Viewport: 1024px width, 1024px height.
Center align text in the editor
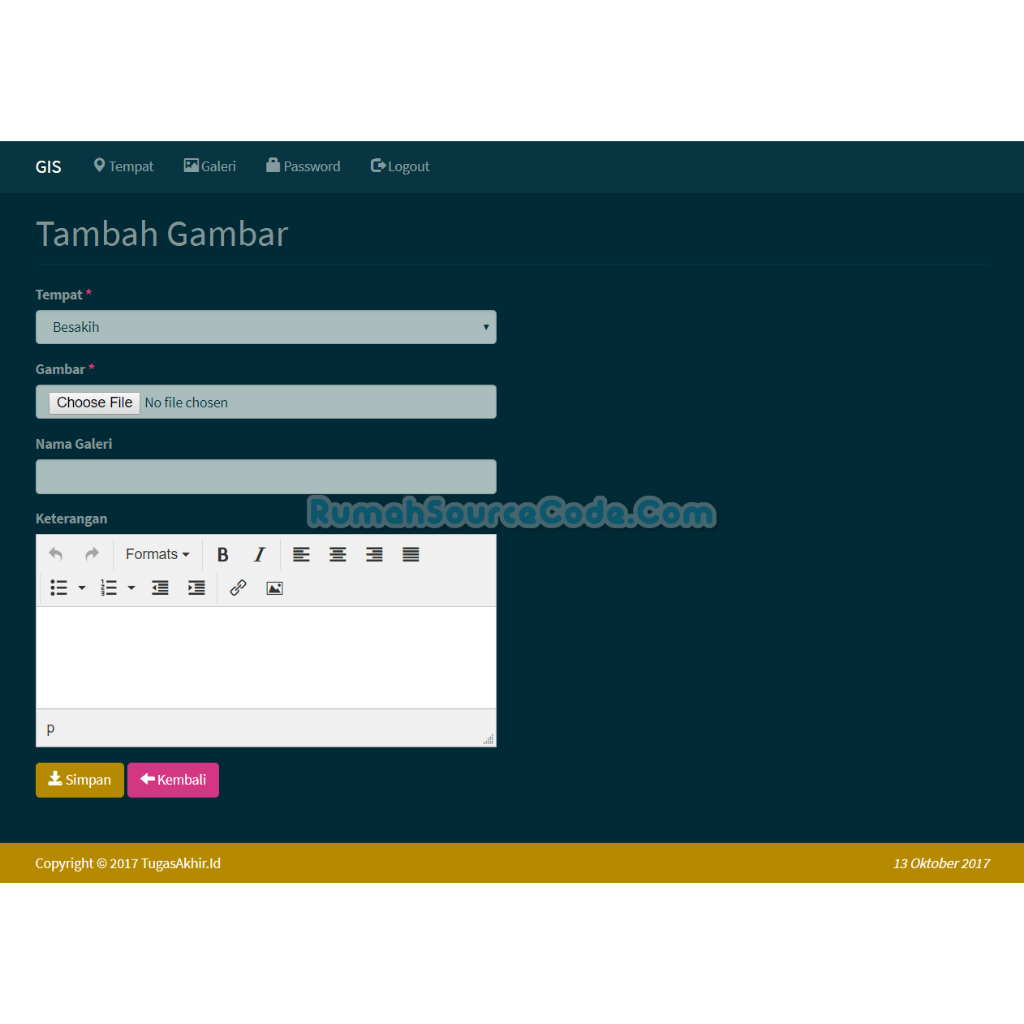tap(338, 554)
